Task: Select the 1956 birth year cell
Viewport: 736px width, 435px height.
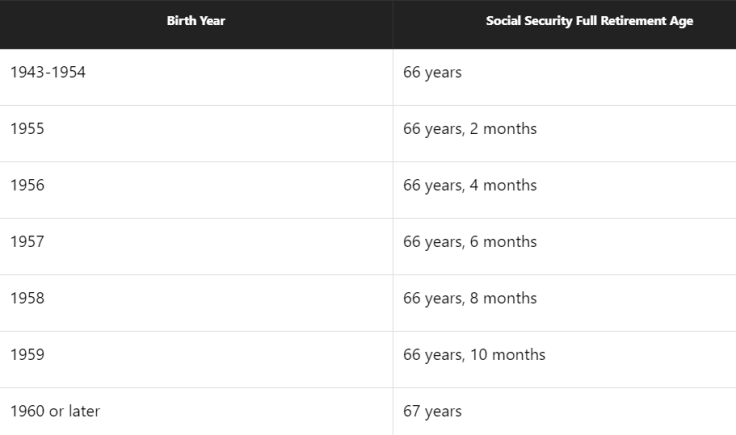Action: [196, 190]
